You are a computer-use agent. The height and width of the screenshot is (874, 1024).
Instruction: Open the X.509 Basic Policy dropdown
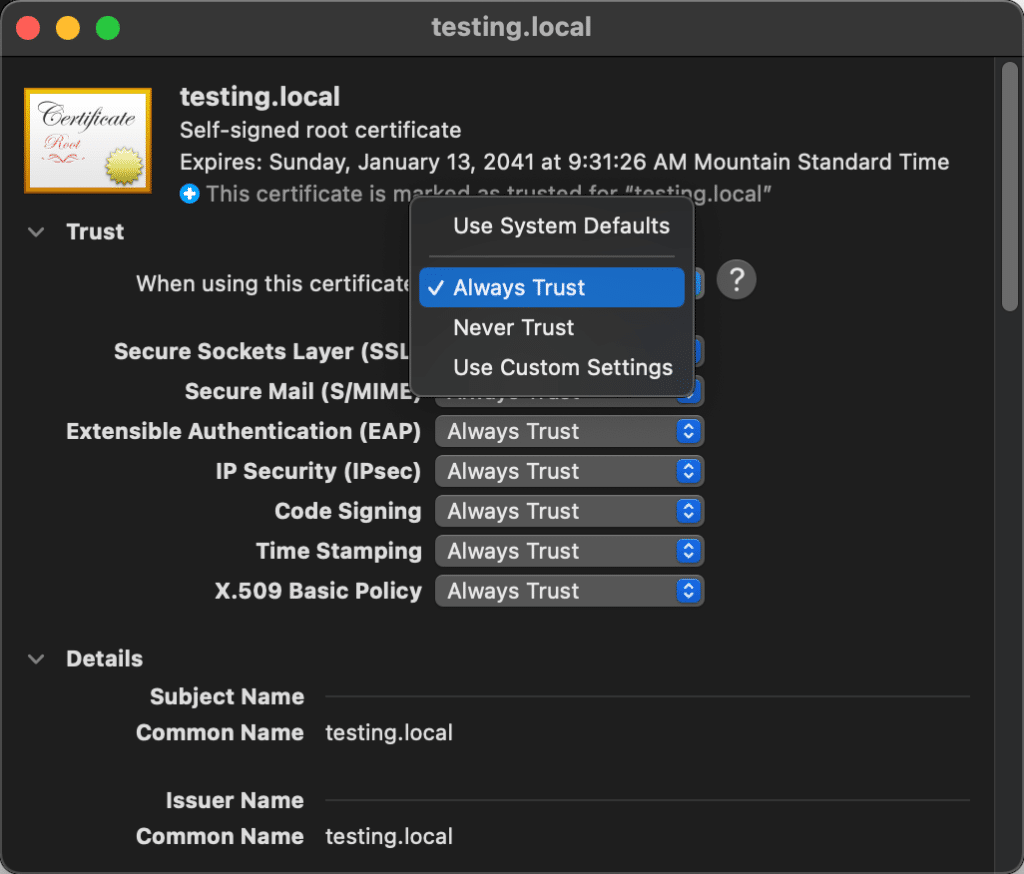coord(569,592)
